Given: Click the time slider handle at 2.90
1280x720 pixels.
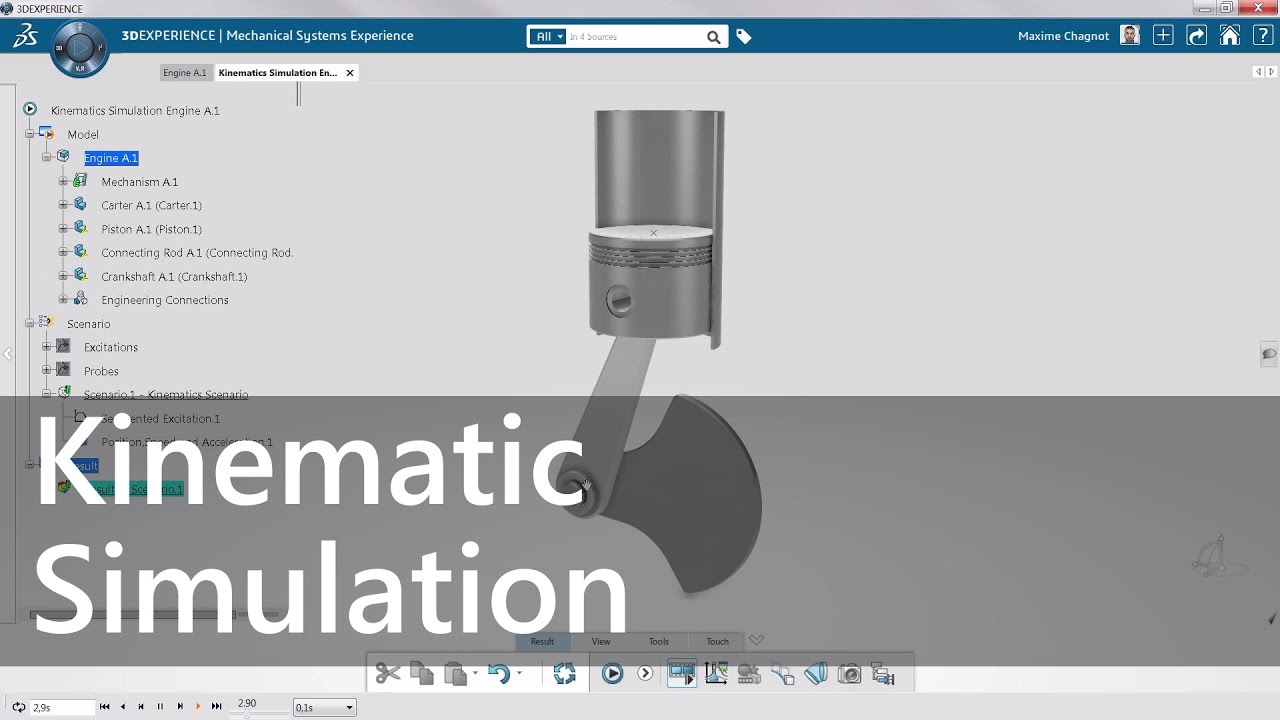Looking at the screenshot, I should [246, 714].
